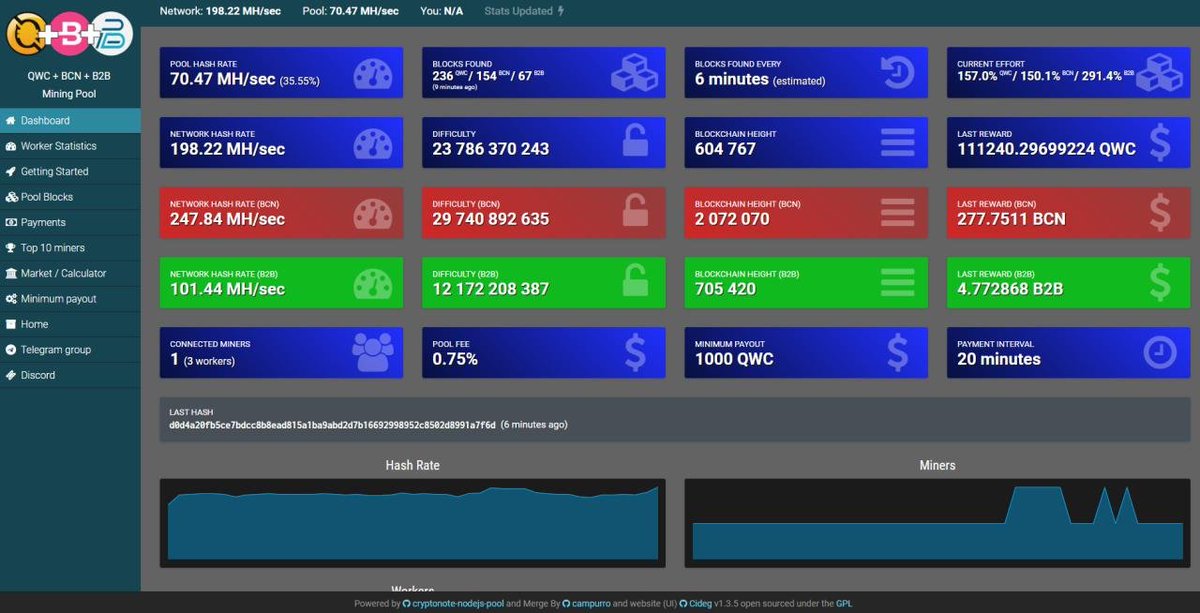Screen dimensions: 1200x613
Task: Click the Minimum payout gears icon
Action: point(11,299)
